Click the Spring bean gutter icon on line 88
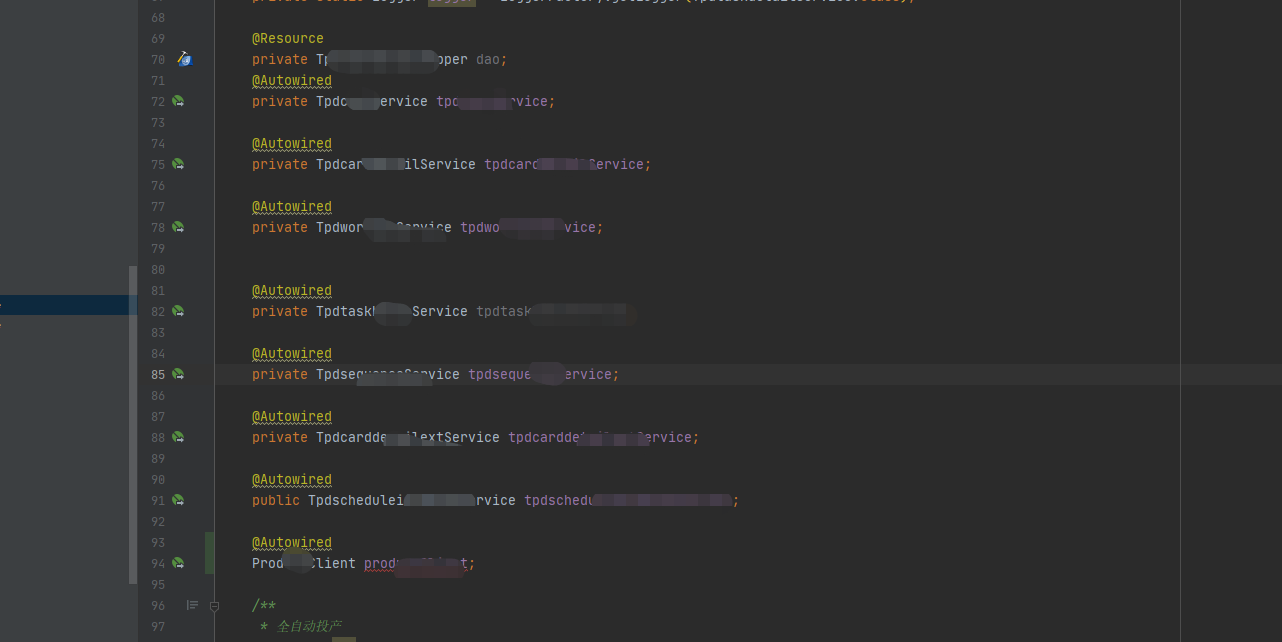 pyautogui.click(x=178, y=437)
